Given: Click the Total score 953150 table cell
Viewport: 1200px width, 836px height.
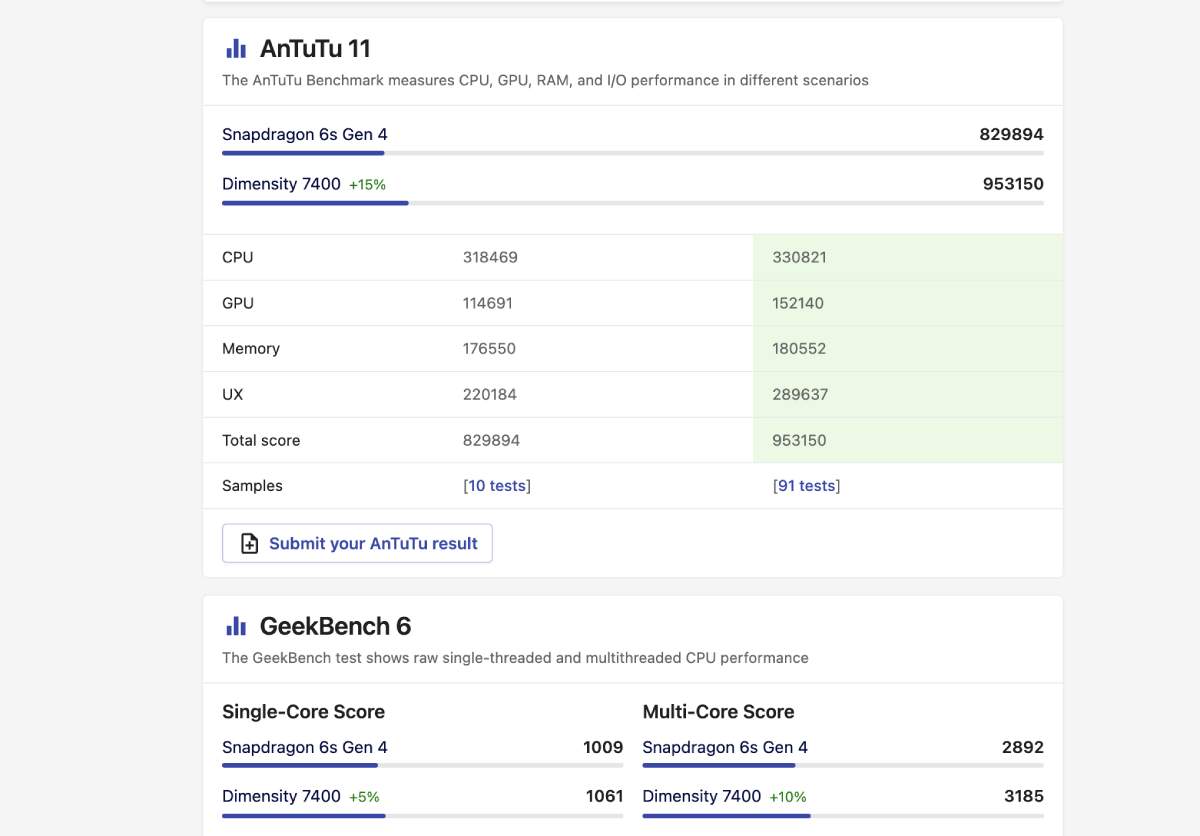Looking at the screenshot, I should [799, 441].
